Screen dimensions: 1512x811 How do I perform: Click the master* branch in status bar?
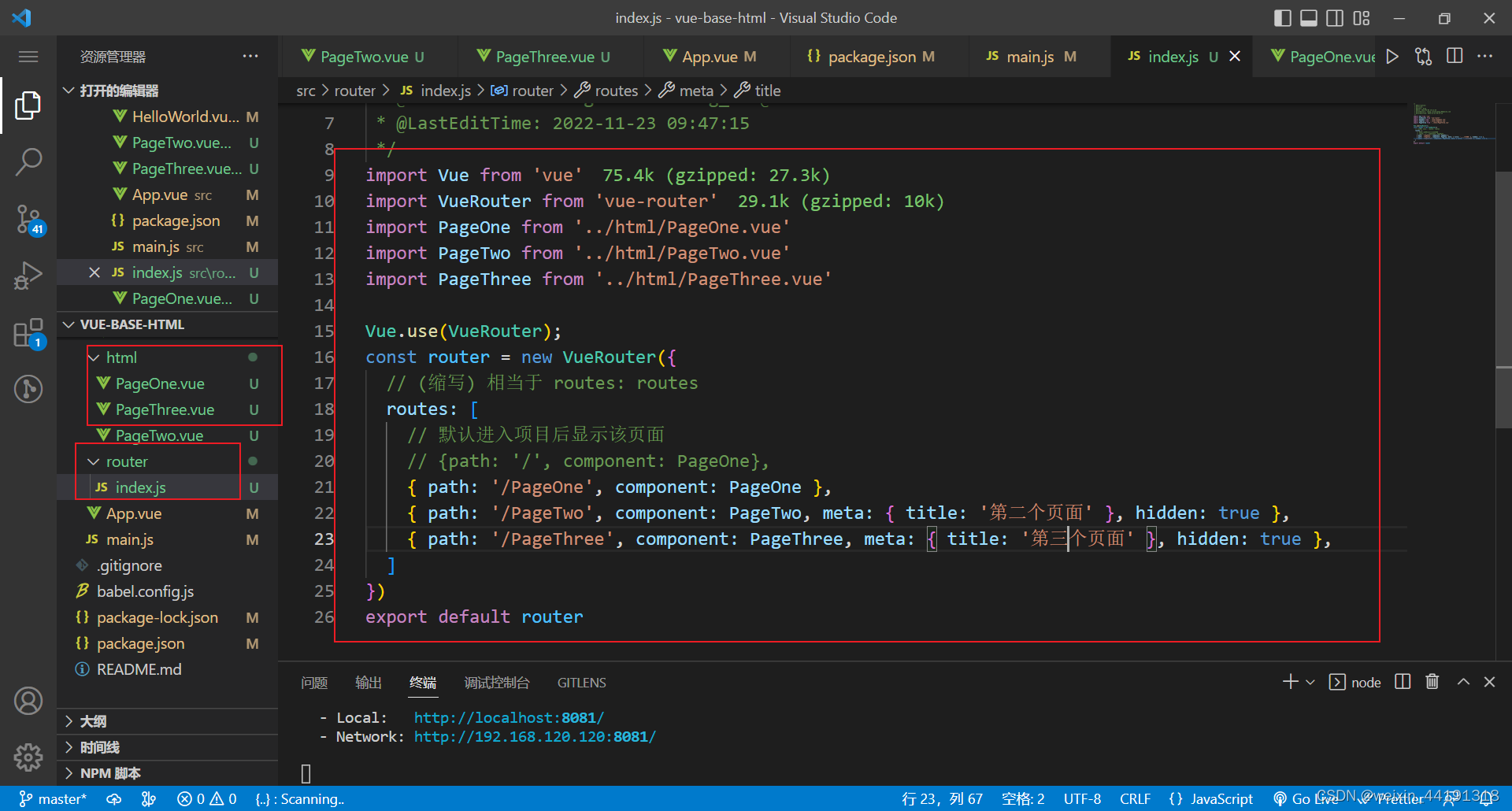click(x=52, y=798)
